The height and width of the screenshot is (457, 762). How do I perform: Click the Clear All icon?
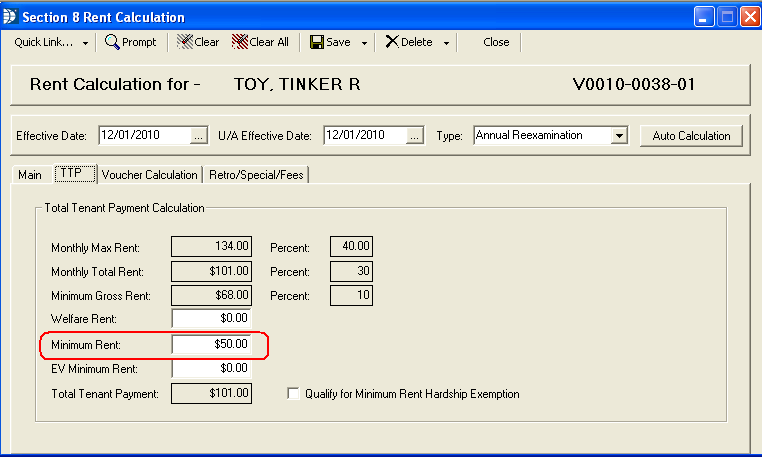tap(240, 42)
